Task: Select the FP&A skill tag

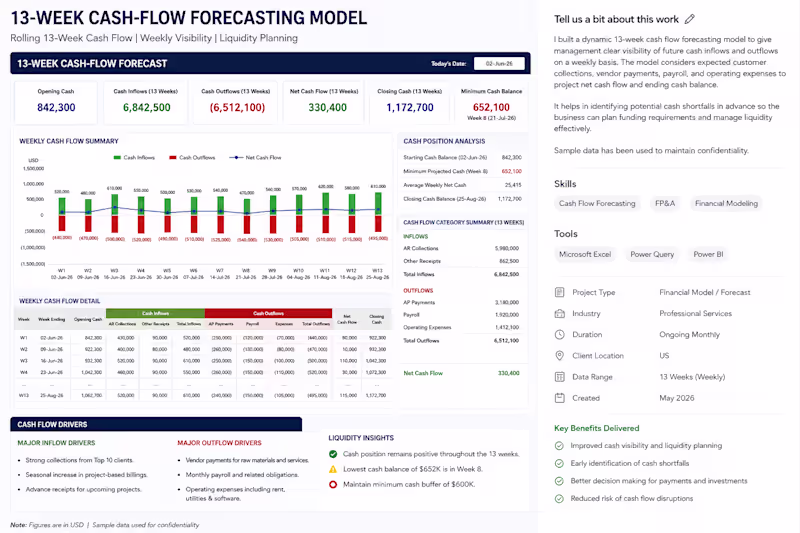Action: pyautogui.click(x=665, y=204)
